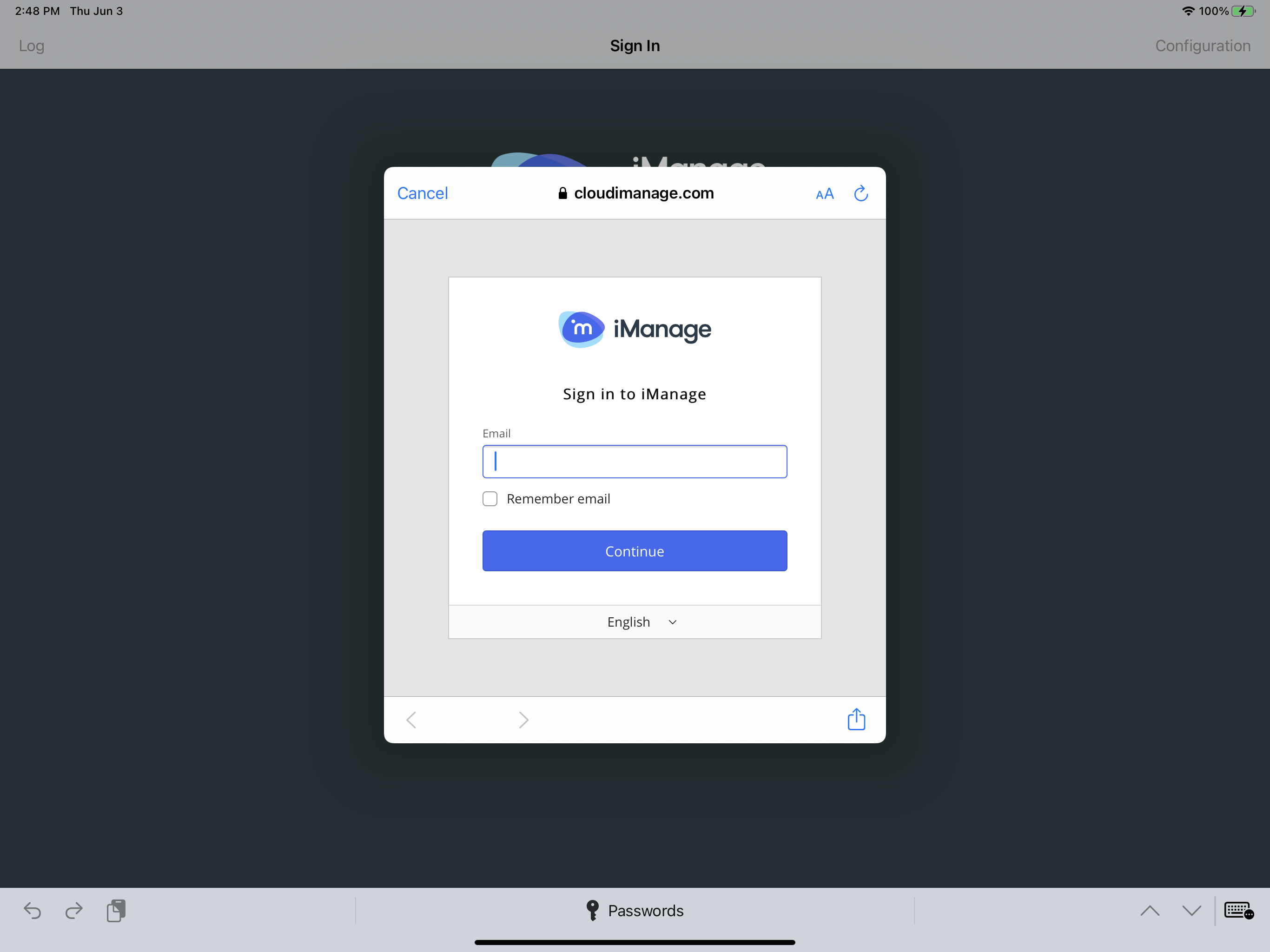1270x952 pixels.
Task: Enable the Remember email checkbox
Action: coord(490,499)
